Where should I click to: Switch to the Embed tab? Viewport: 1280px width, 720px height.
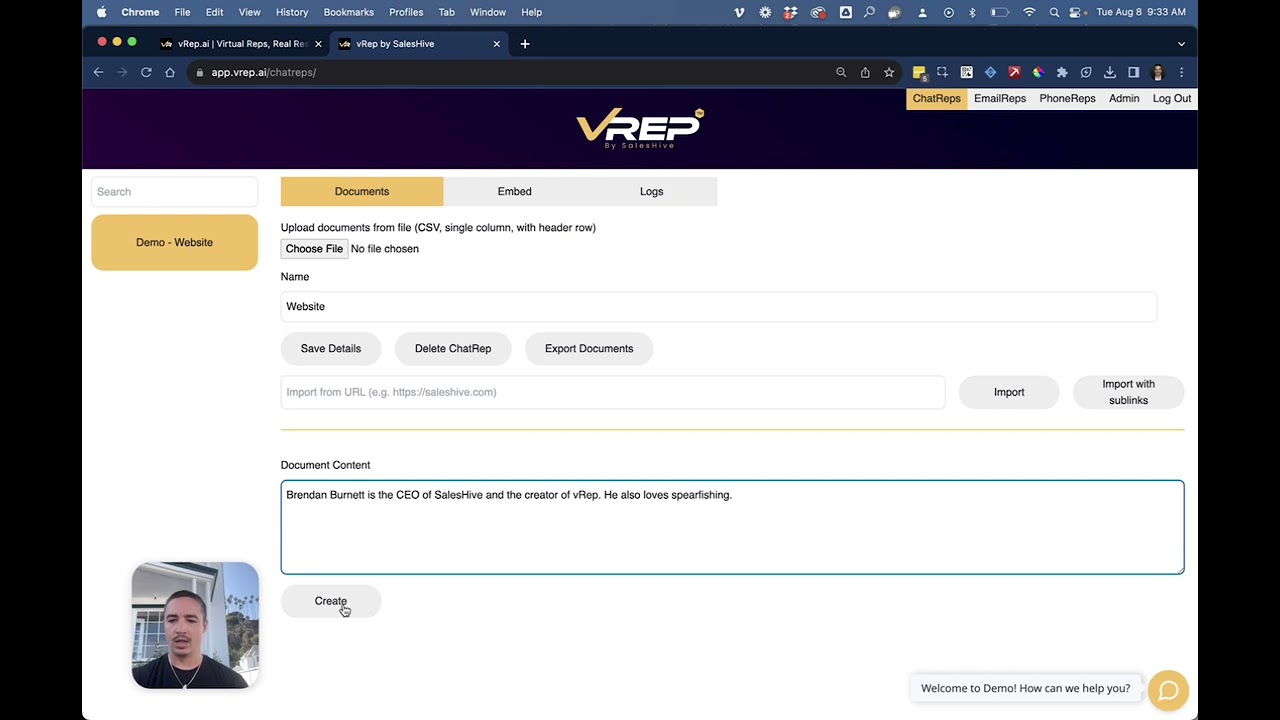(x=515, y=191)
